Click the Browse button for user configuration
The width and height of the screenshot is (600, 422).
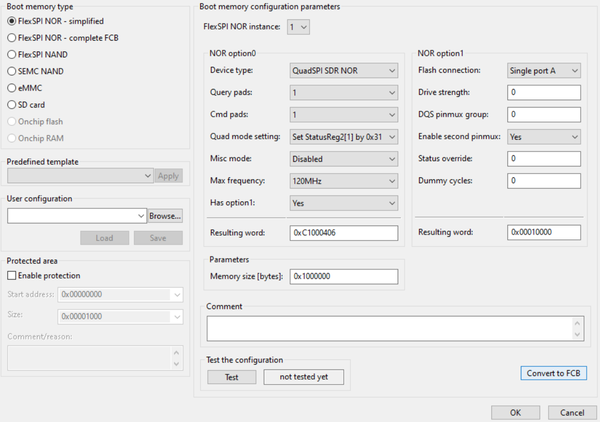click(x=165, y=215)
